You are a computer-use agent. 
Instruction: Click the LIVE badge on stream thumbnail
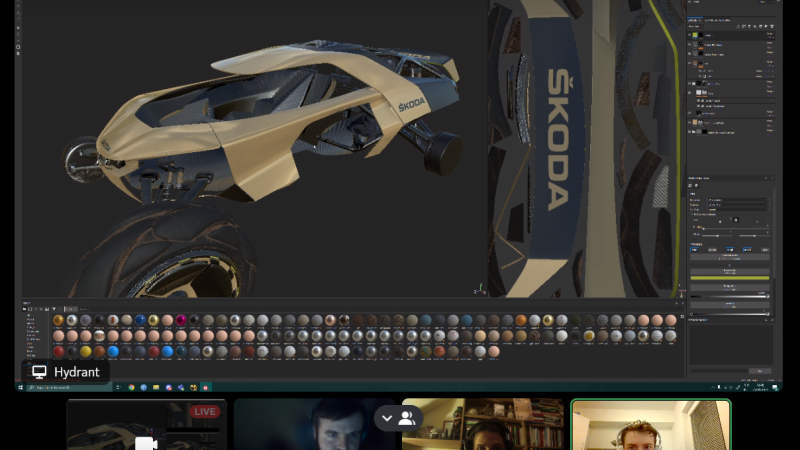205,411
